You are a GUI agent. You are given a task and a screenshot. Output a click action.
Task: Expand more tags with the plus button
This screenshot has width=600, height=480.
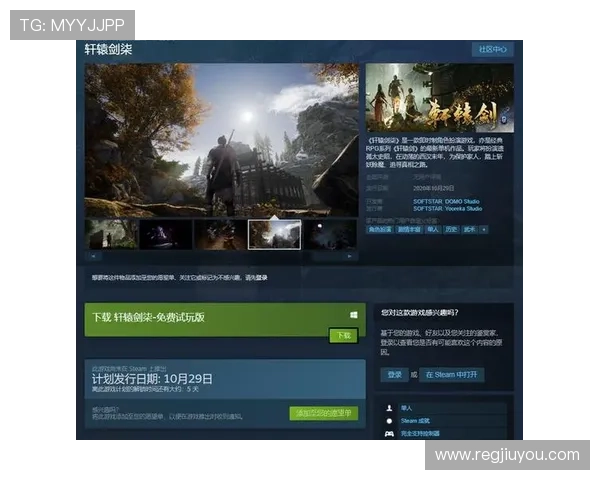(484, 229)
